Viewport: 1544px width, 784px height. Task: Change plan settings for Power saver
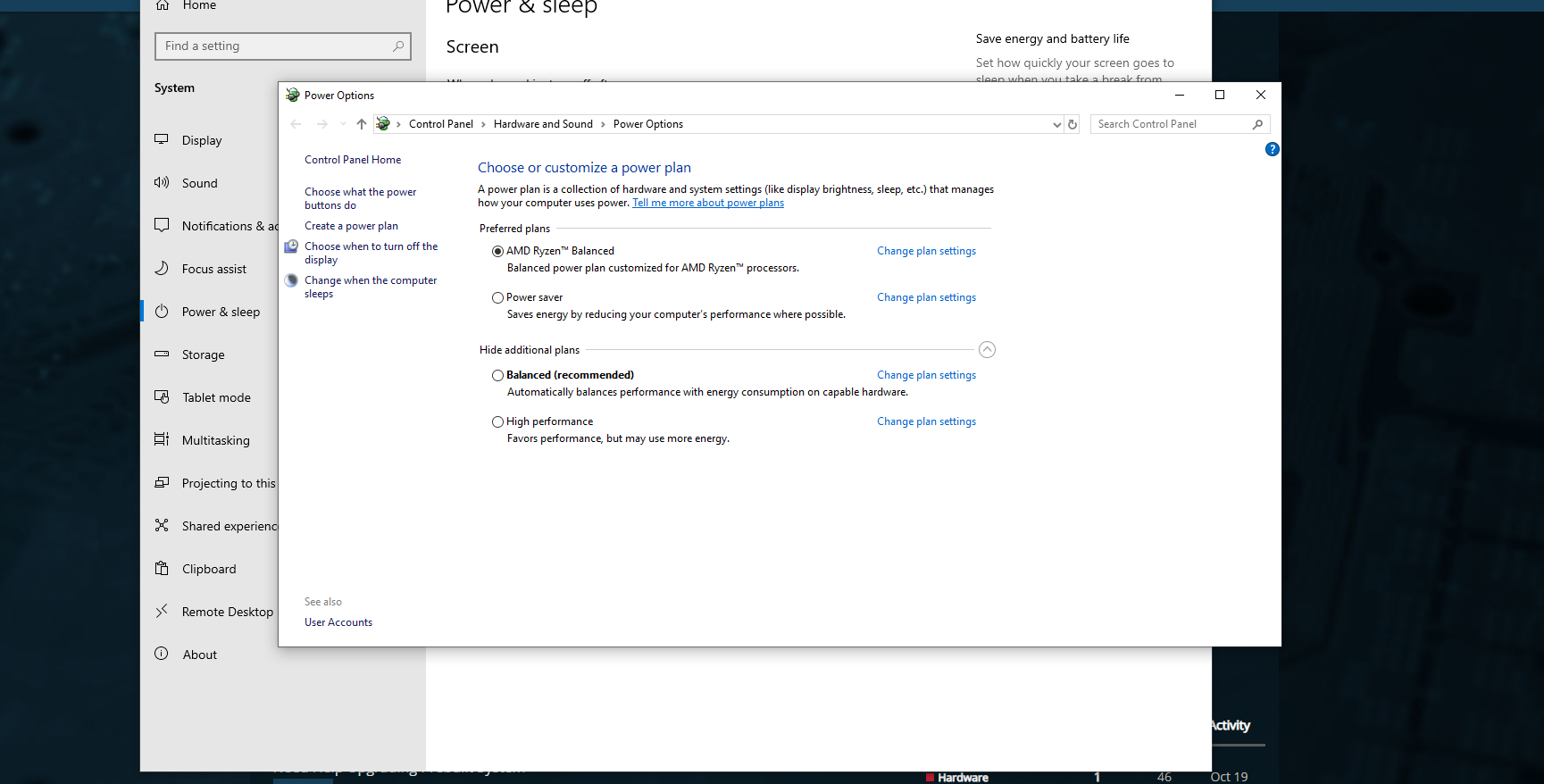tap(926, 297)
